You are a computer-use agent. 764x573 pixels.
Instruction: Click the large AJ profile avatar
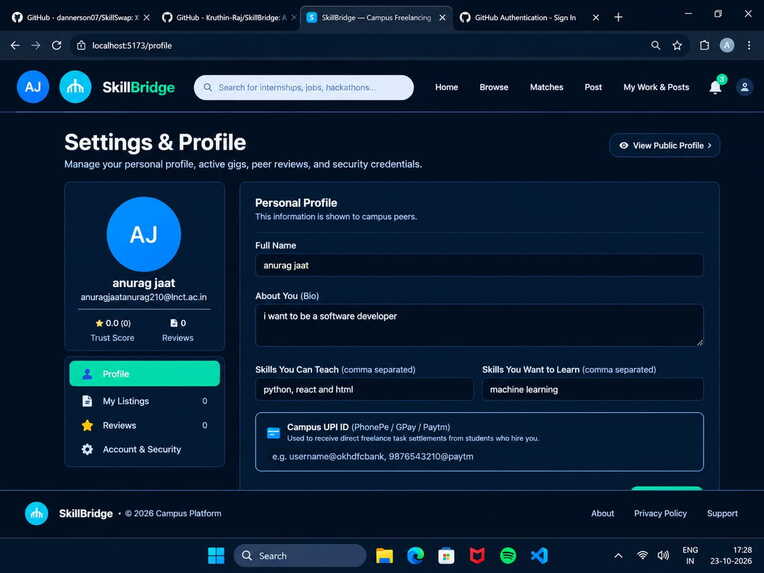[144, 234]
